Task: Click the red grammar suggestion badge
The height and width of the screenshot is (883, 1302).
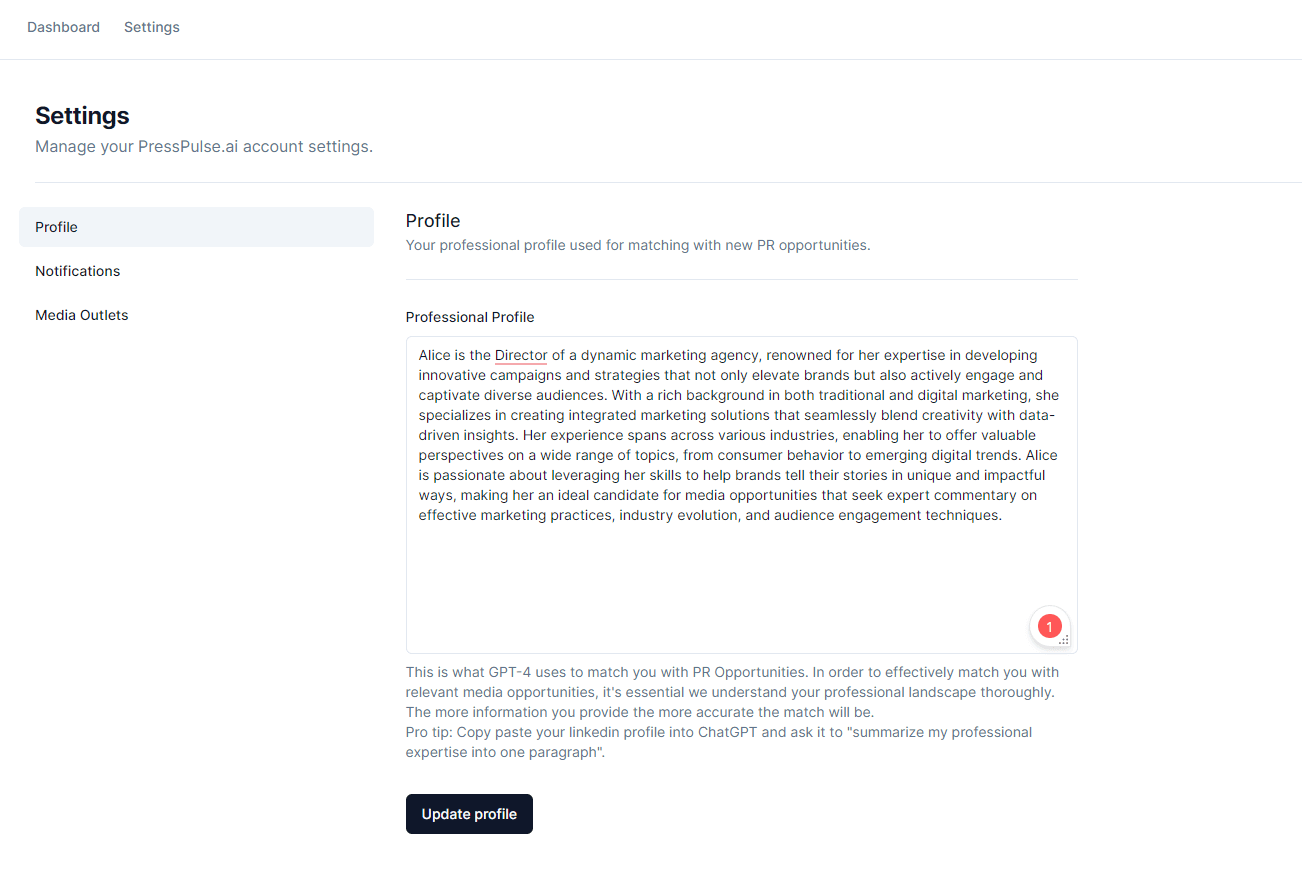Action: point(1049,627)
